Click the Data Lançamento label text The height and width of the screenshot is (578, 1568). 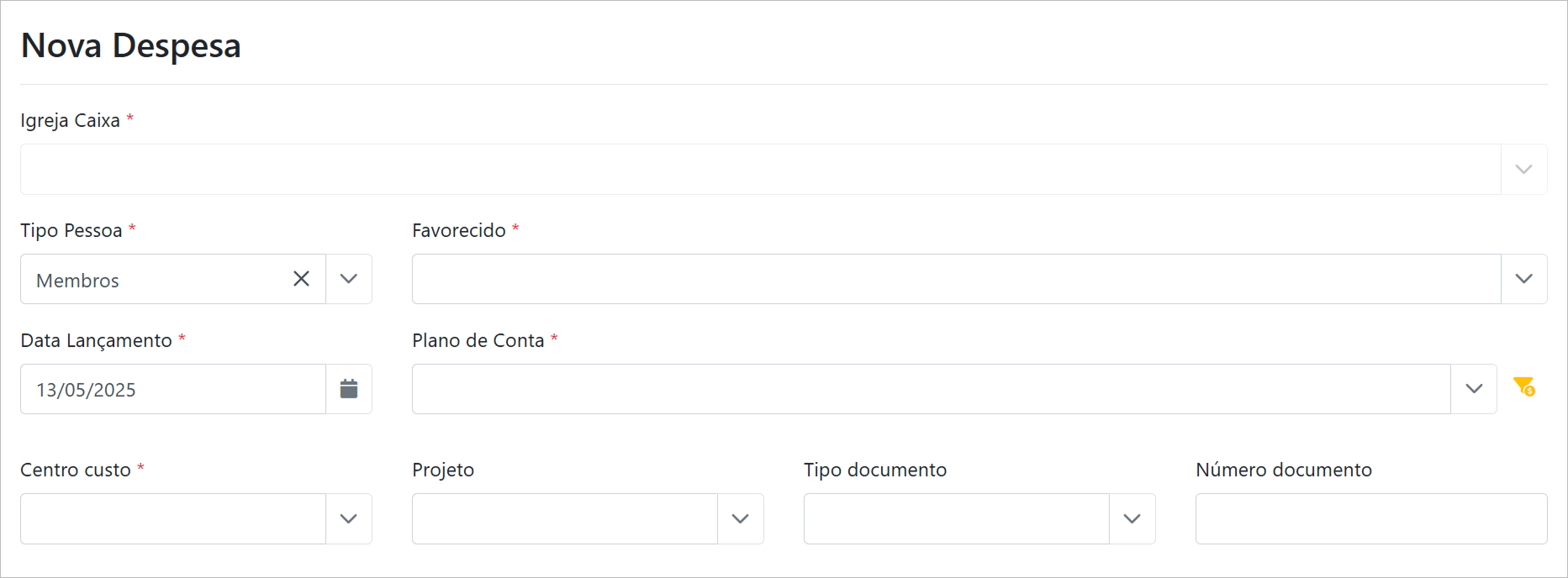point(96,340)
